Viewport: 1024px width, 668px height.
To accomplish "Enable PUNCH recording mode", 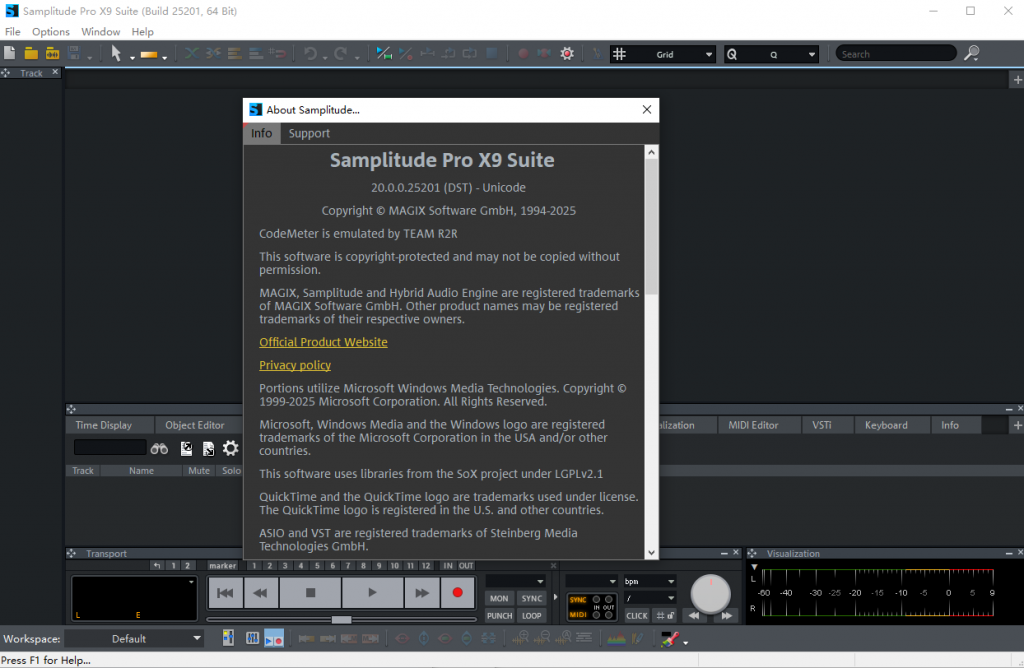I will (499, 615).
